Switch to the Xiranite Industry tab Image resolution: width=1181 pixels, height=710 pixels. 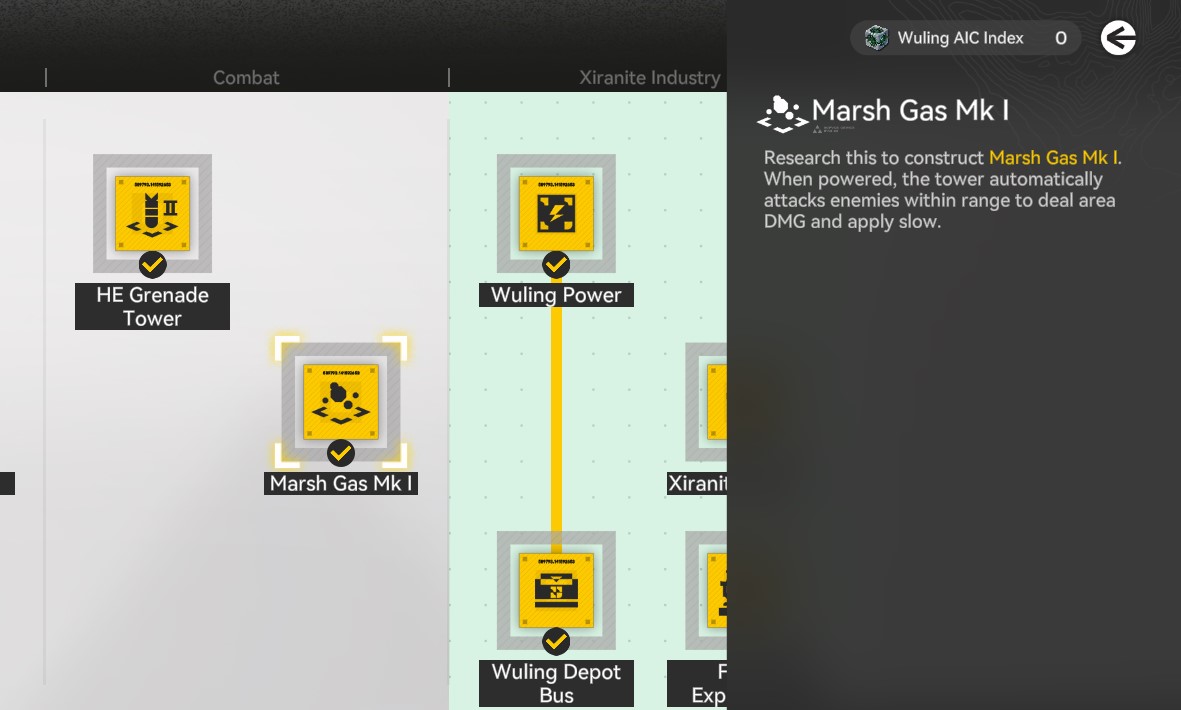649,77
